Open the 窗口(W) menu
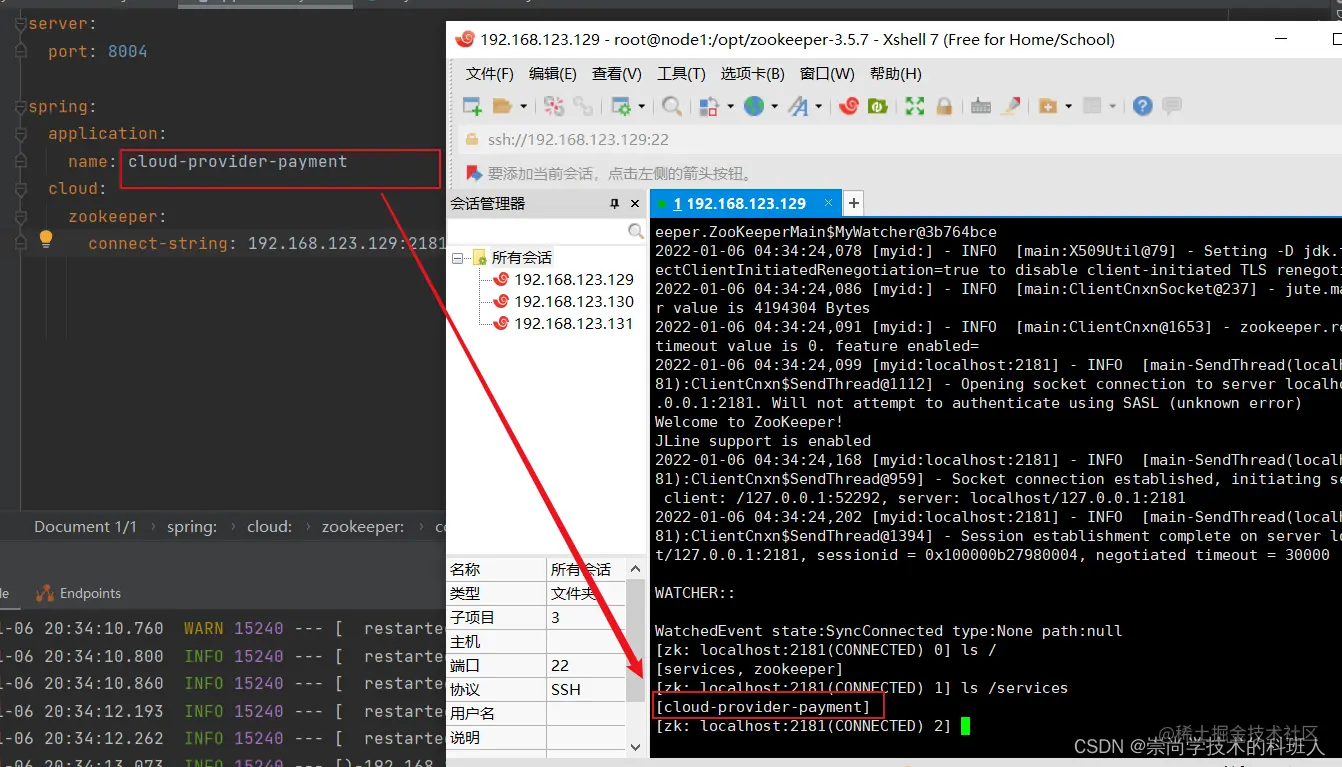 (827, 74)
